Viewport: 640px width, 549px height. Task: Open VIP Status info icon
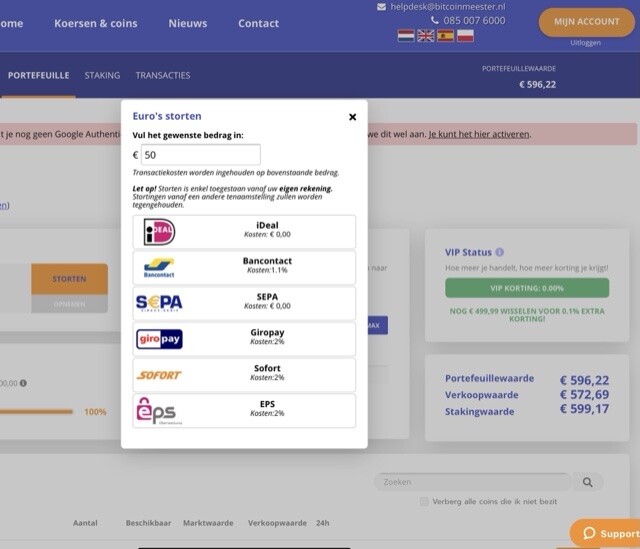pos(500,252)
